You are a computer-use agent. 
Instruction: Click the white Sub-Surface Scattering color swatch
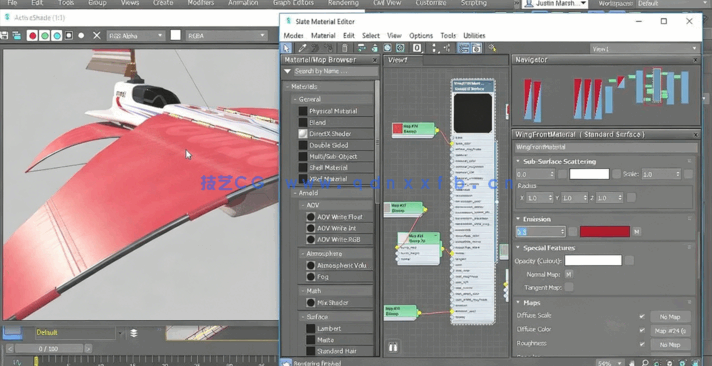[x=589, y=174]
